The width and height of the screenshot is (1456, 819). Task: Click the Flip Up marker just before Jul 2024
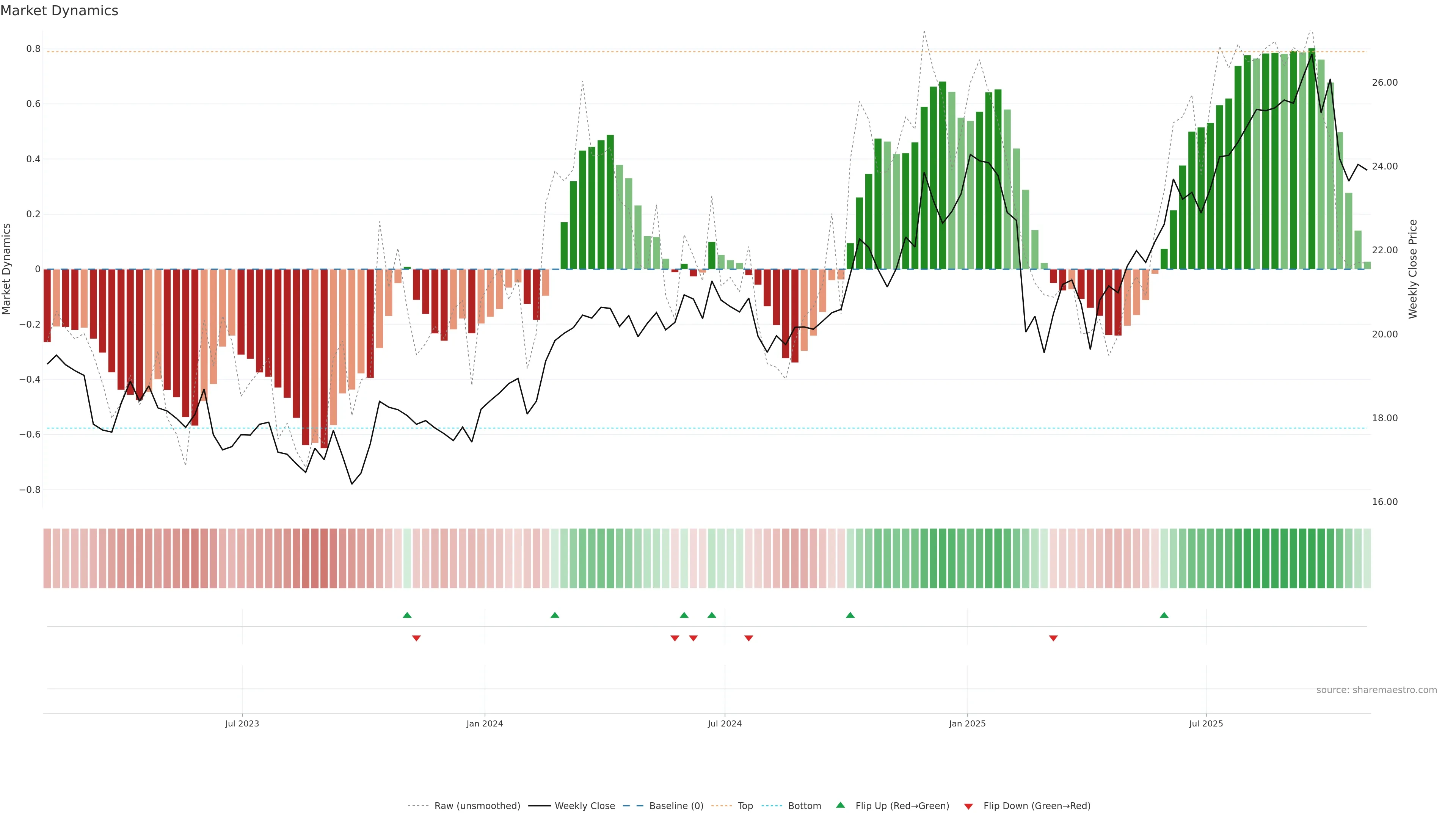[712, 615]
